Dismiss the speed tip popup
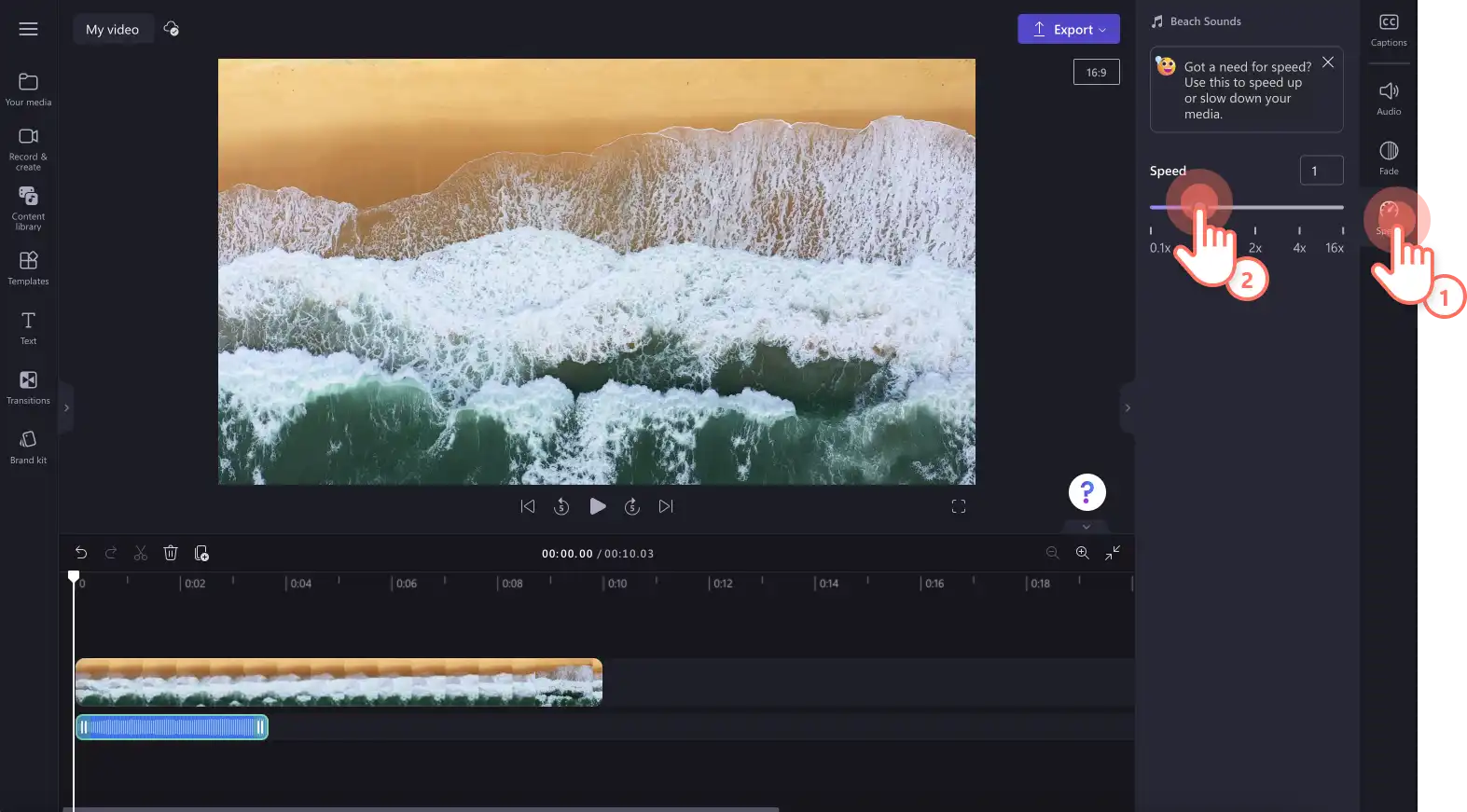 coord(1328,62)
